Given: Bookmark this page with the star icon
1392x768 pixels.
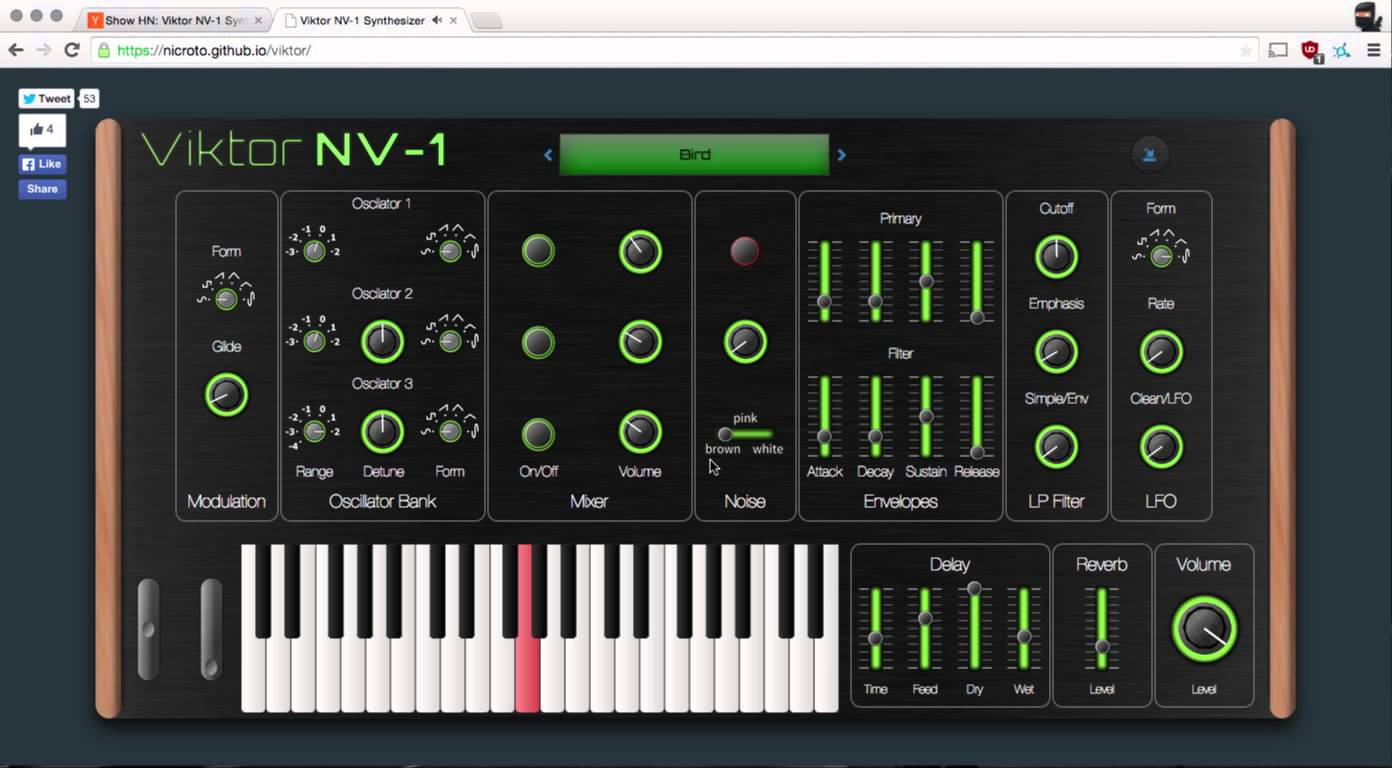Looking at the screenshot, I should [1246, 50].
